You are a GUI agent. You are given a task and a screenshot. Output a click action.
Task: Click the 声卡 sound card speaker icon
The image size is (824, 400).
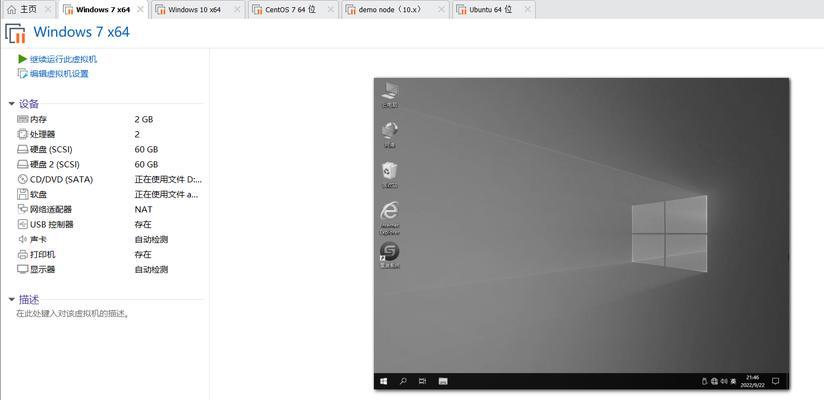(23, 239)
